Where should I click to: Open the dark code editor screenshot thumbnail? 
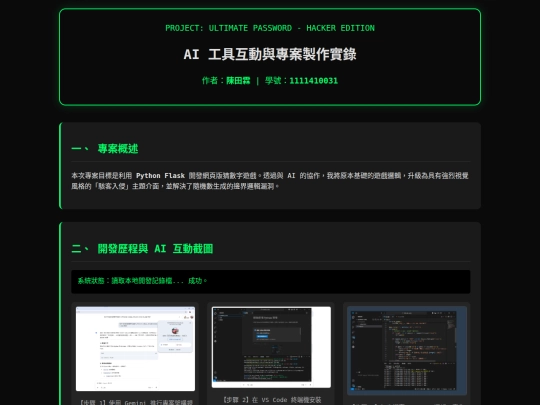407,350
